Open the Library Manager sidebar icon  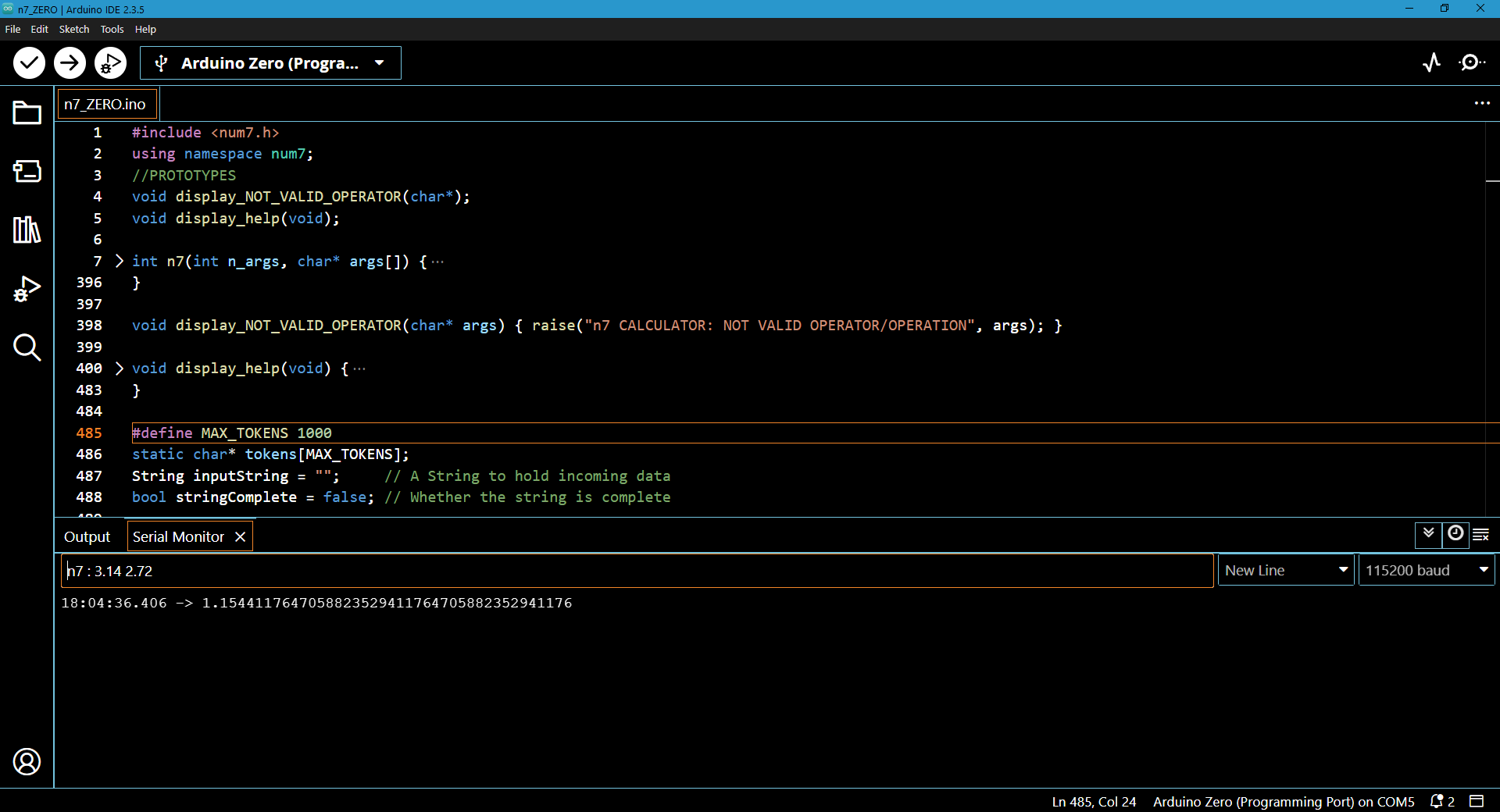(27, 230)
